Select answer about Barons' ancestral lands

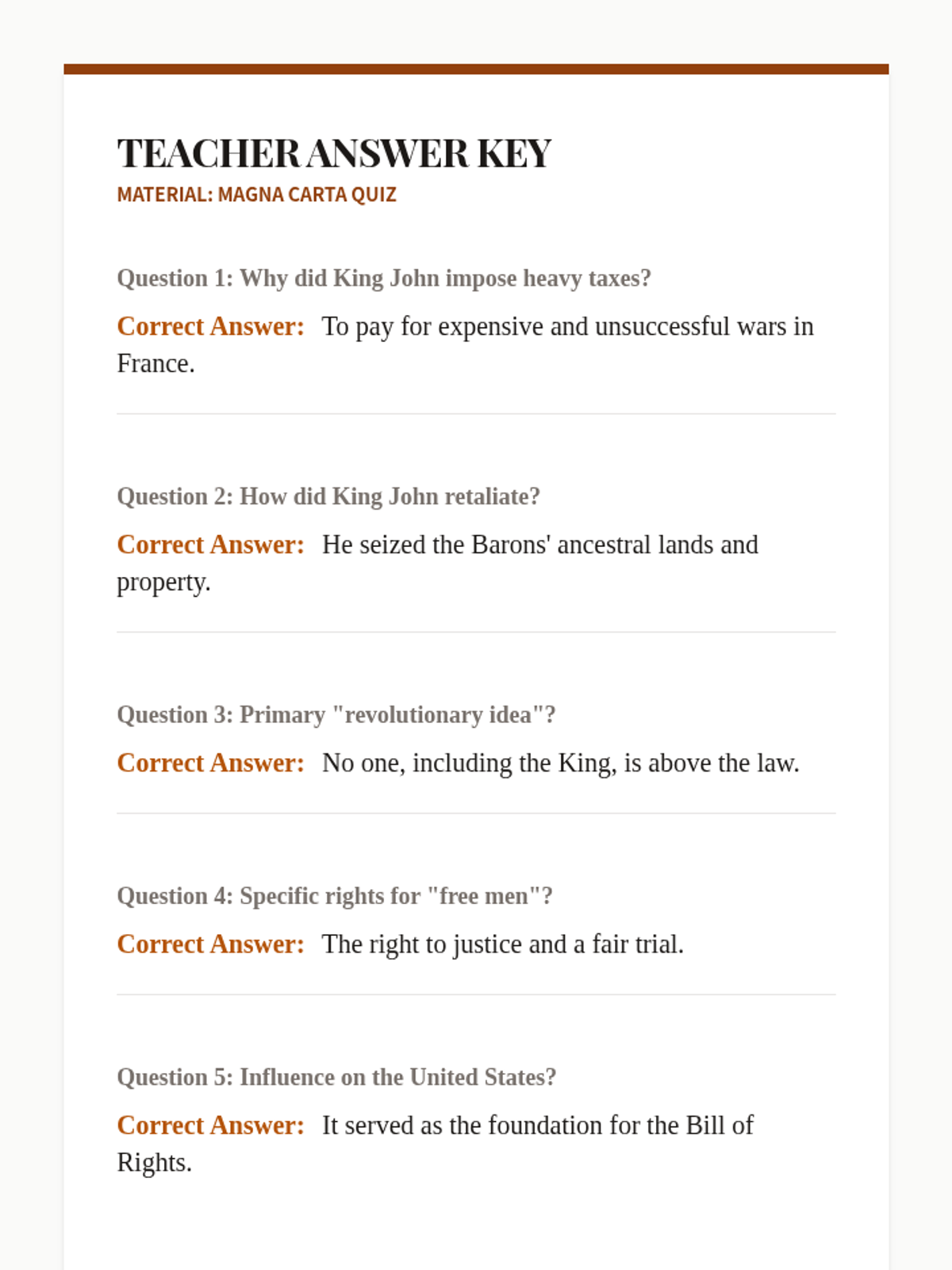[438, 563]
